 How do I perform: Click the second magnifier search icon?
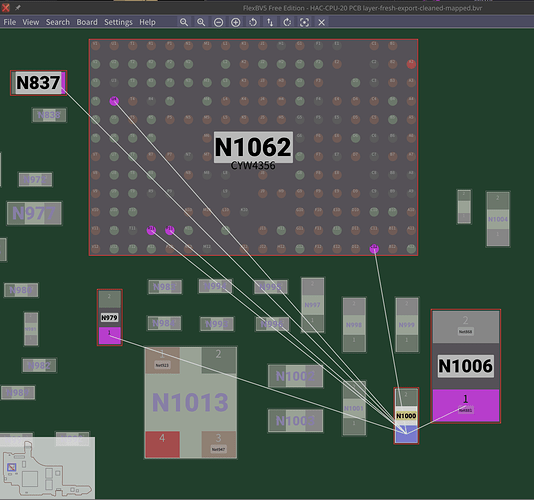coord(201,22)
